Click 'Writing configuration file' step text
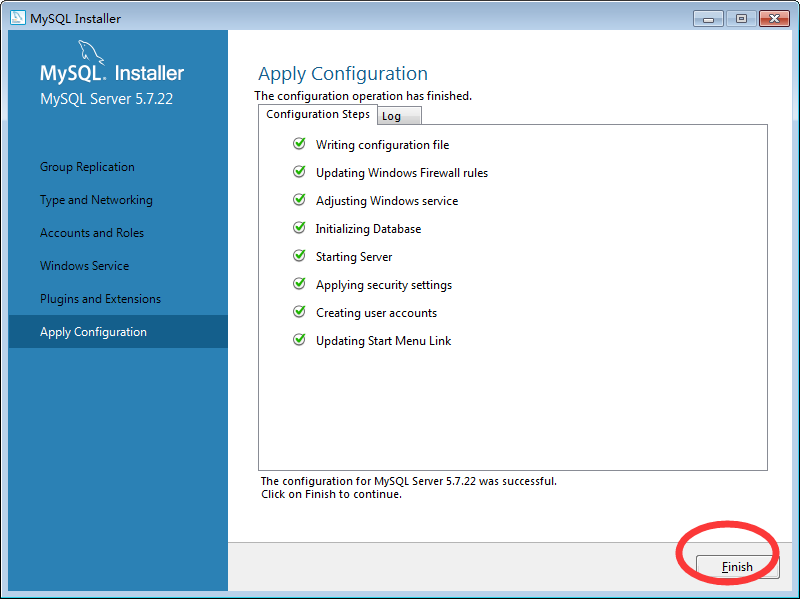 click(383, 145)
